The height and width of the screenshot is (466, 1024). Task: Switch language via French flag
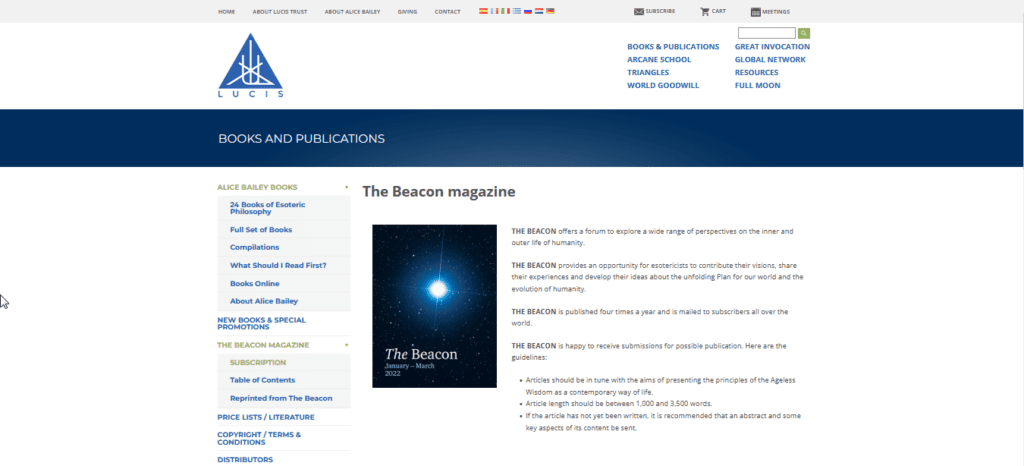coord(494,11)
